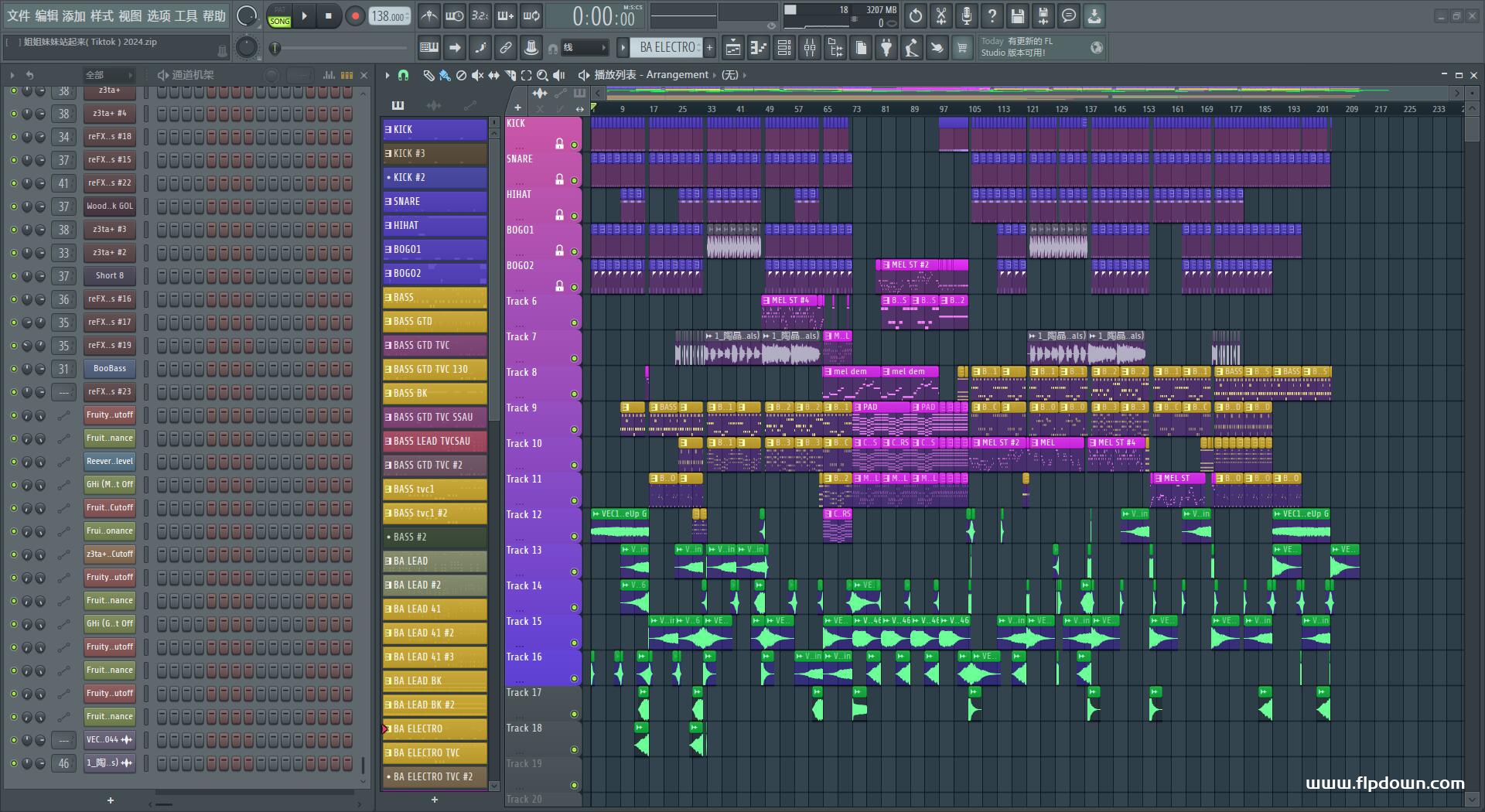1485x812 pixels.
Task: Open the playlist view icon
Action: click(733, 48)
